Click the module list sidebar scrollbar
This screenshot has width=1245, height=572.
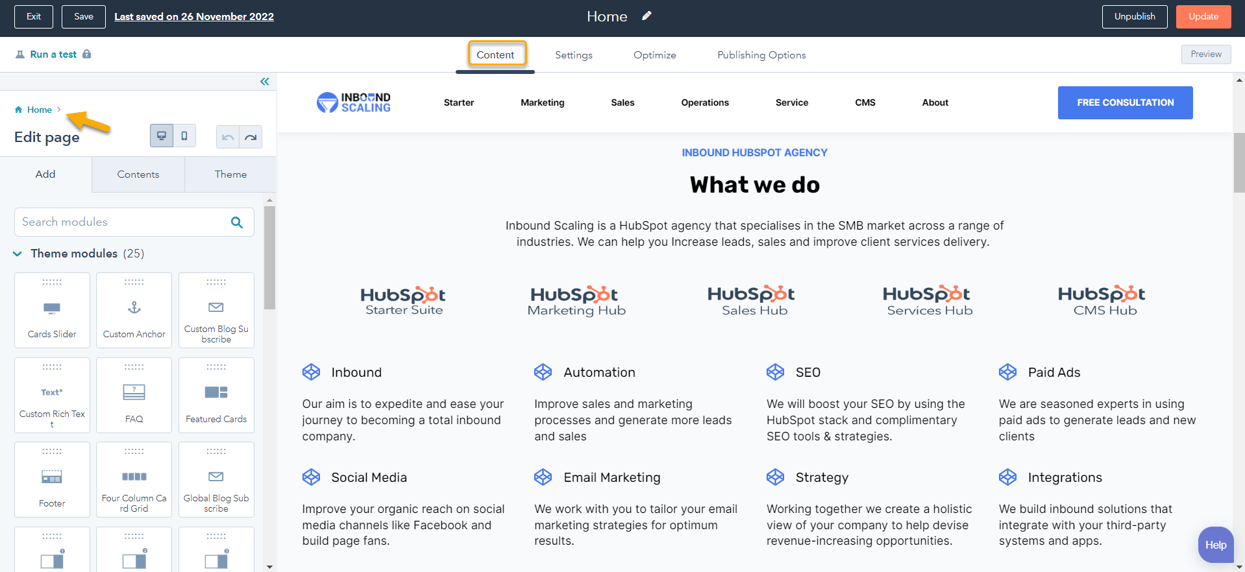coord(269,258)
